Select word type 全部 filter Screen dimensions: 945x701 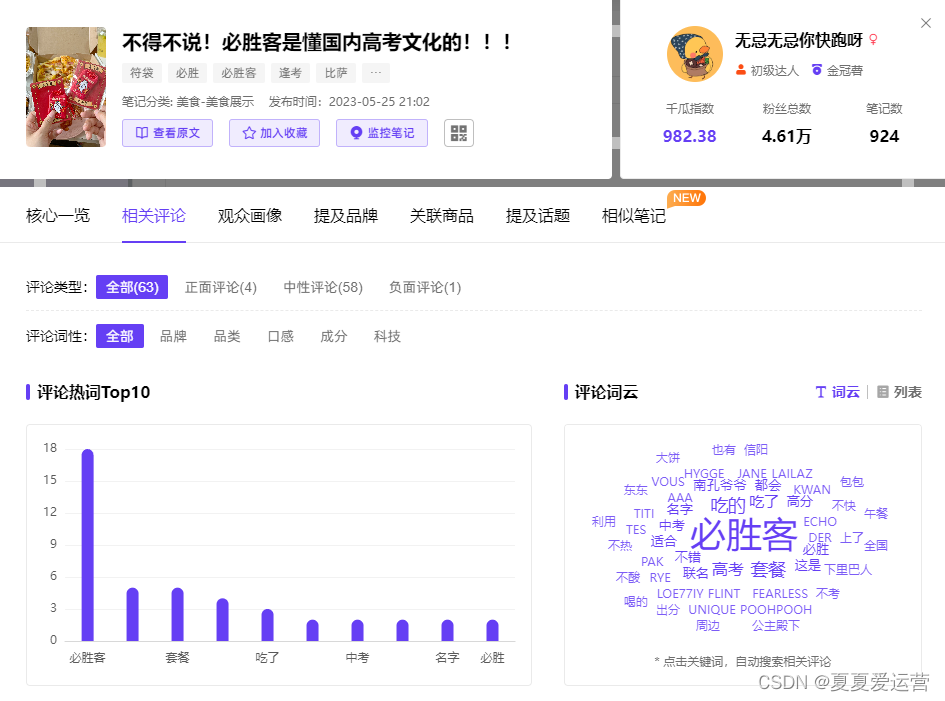(x=120, y=336)
